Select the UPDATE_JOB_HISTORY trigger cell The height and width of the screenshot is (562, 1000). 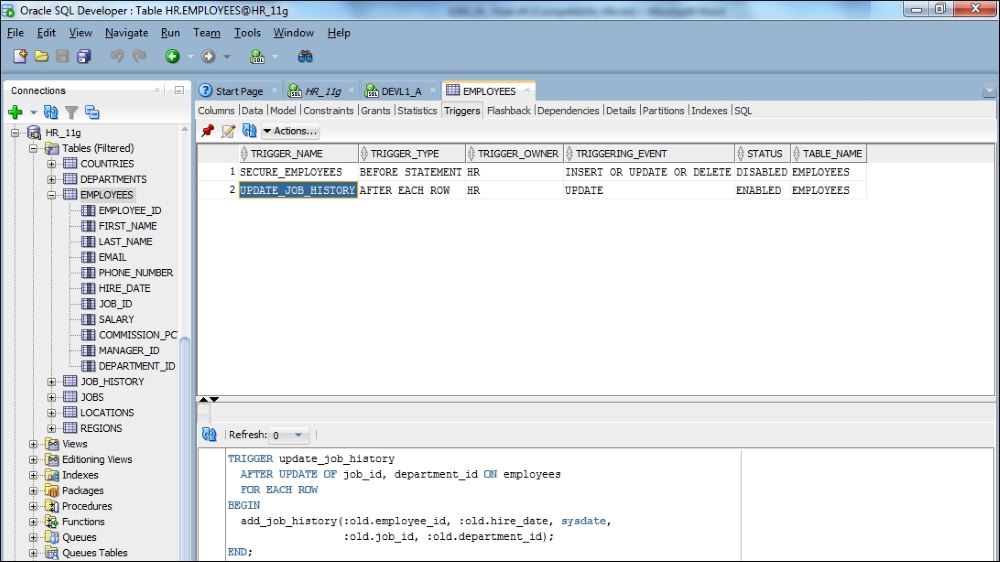(x=298, y=190)
